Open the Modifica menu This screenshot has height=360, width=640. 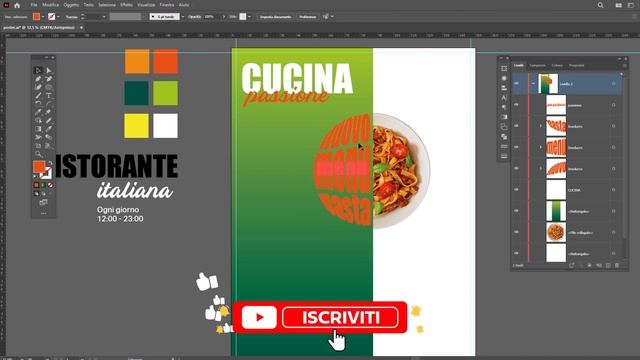tap(51, 5)
